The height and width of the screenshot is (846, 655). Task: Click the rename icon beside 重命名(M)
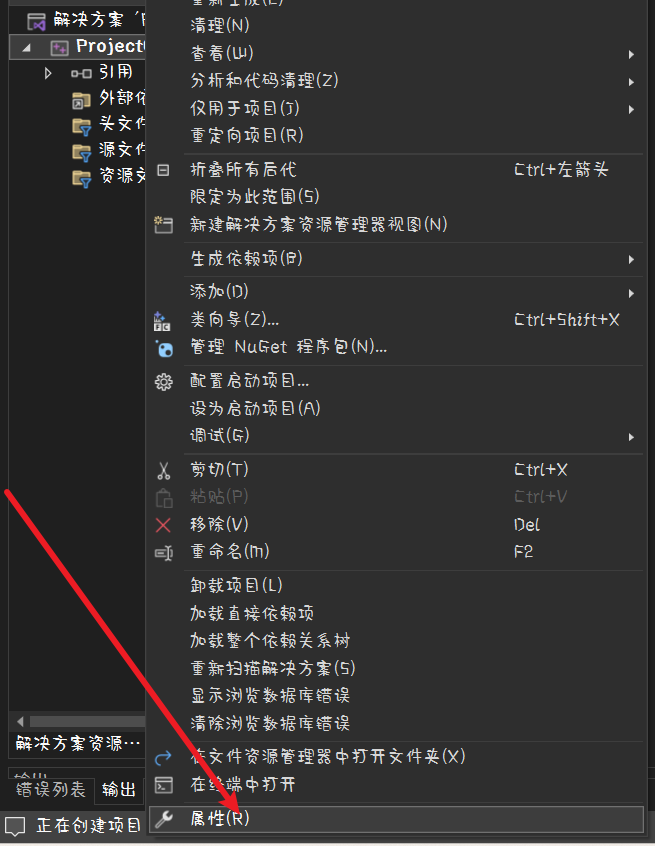(163, 552)
